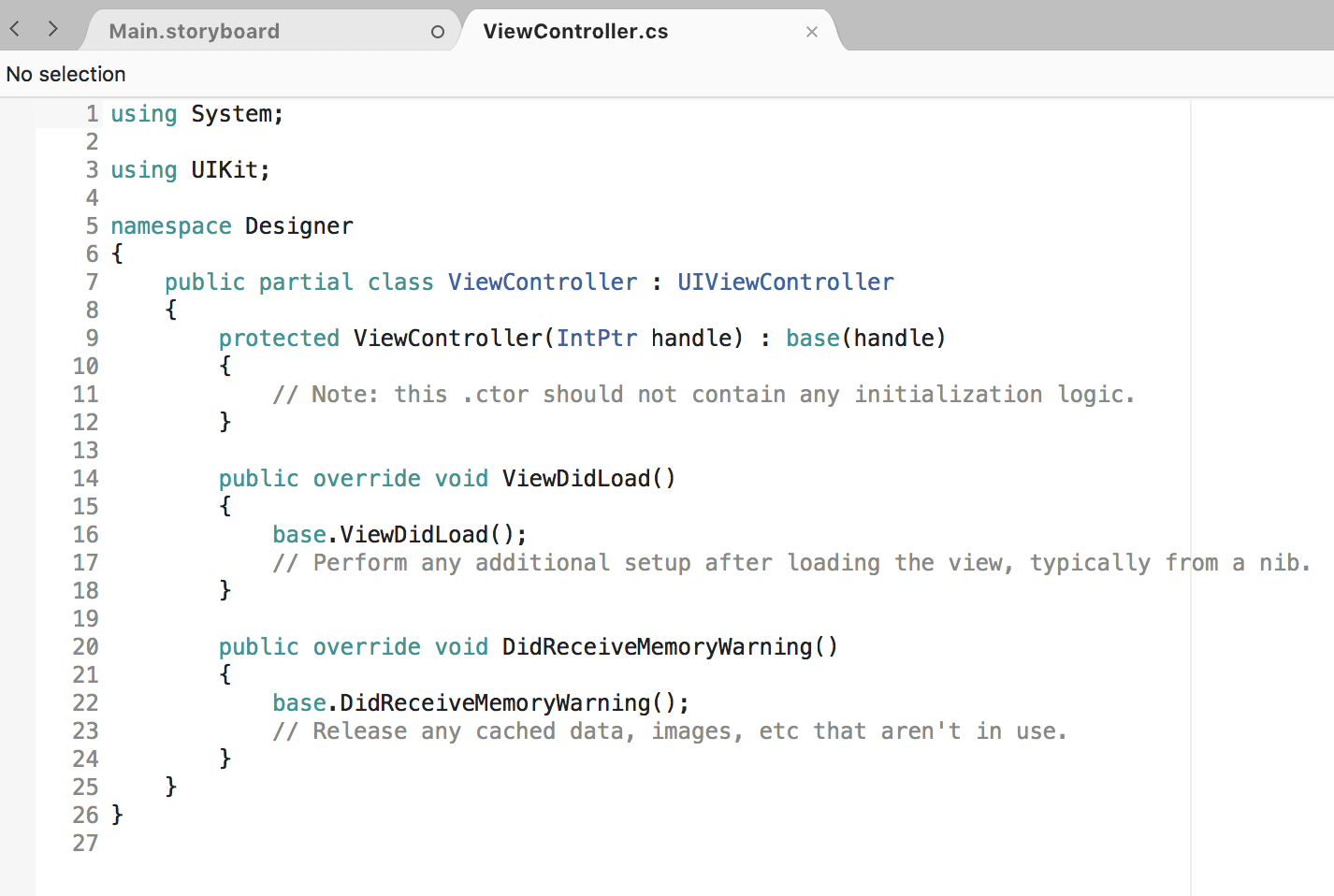Navigate back with the left arrow
Screen dimensions: 1334x896
pos(14,29)
